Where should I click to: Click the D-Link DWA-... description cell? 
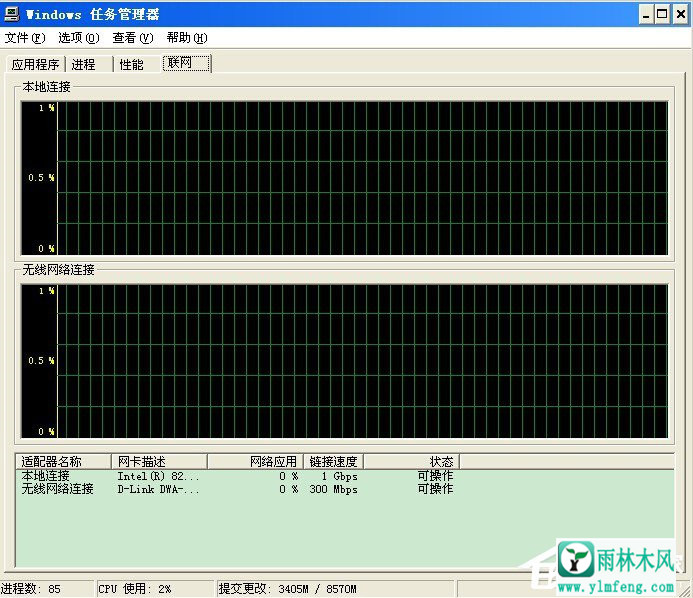point(158,489)
